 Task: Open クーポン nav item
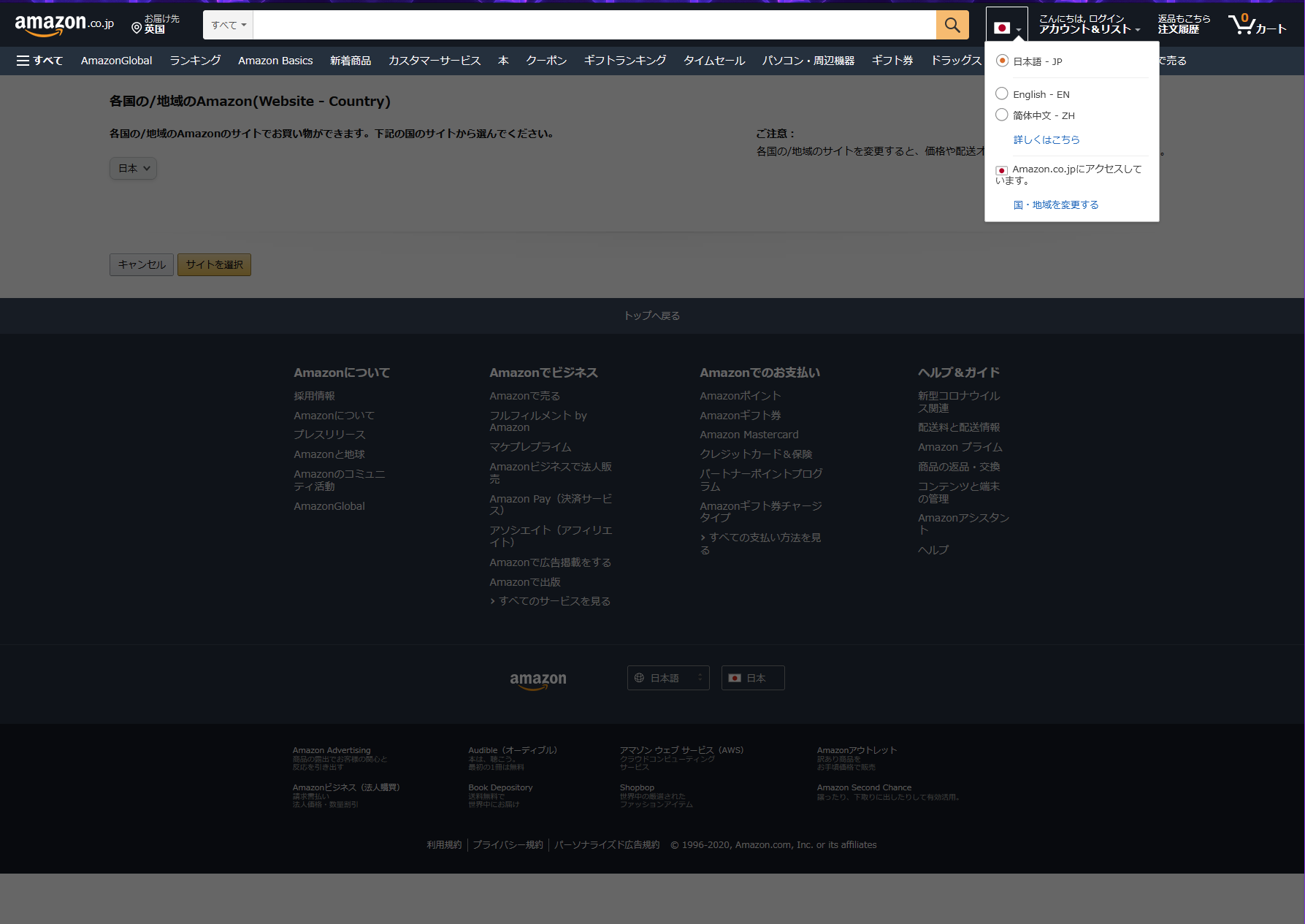click(x=546, y=61)
